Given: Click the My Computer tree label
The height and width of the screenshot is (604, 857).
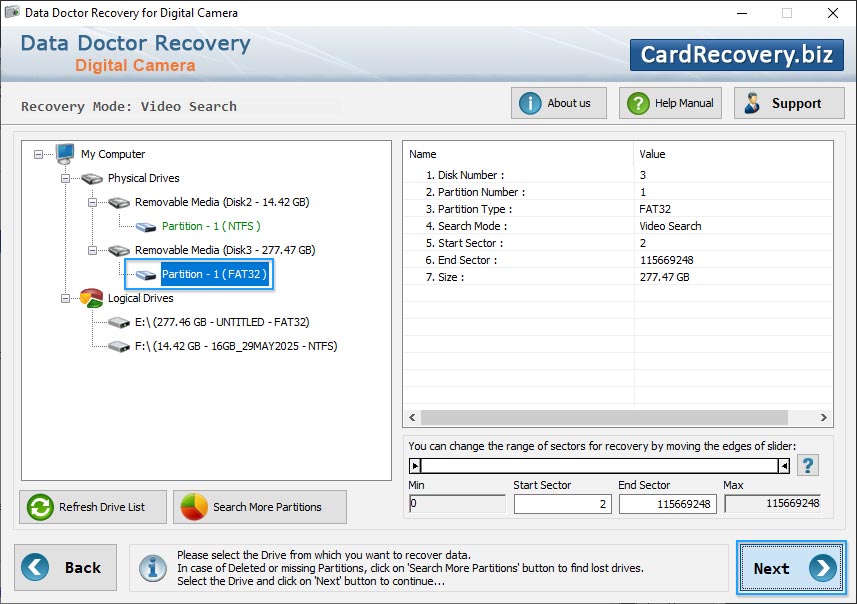Looking at the screenshot, I should pyautogui.click(x=113, y=154).
